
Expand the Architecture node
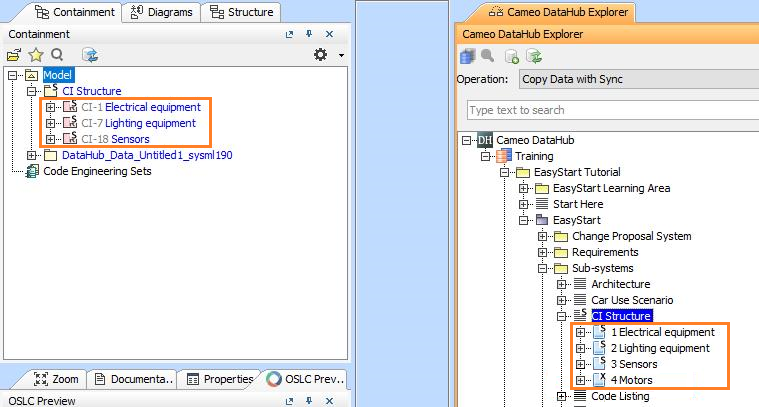[x=561, y=284]
